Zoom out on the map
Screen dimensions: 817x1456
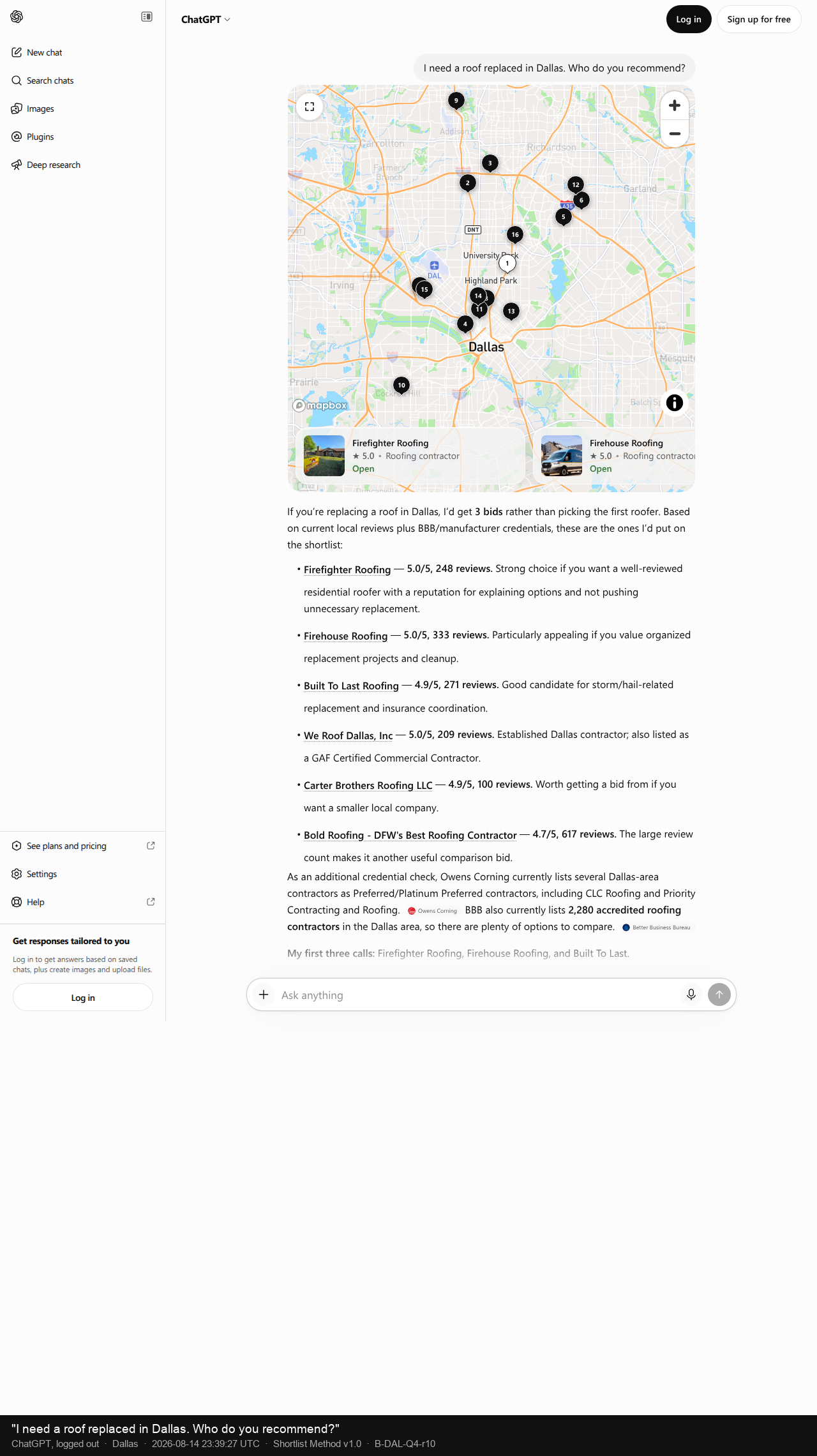click(x=675, y=133)
